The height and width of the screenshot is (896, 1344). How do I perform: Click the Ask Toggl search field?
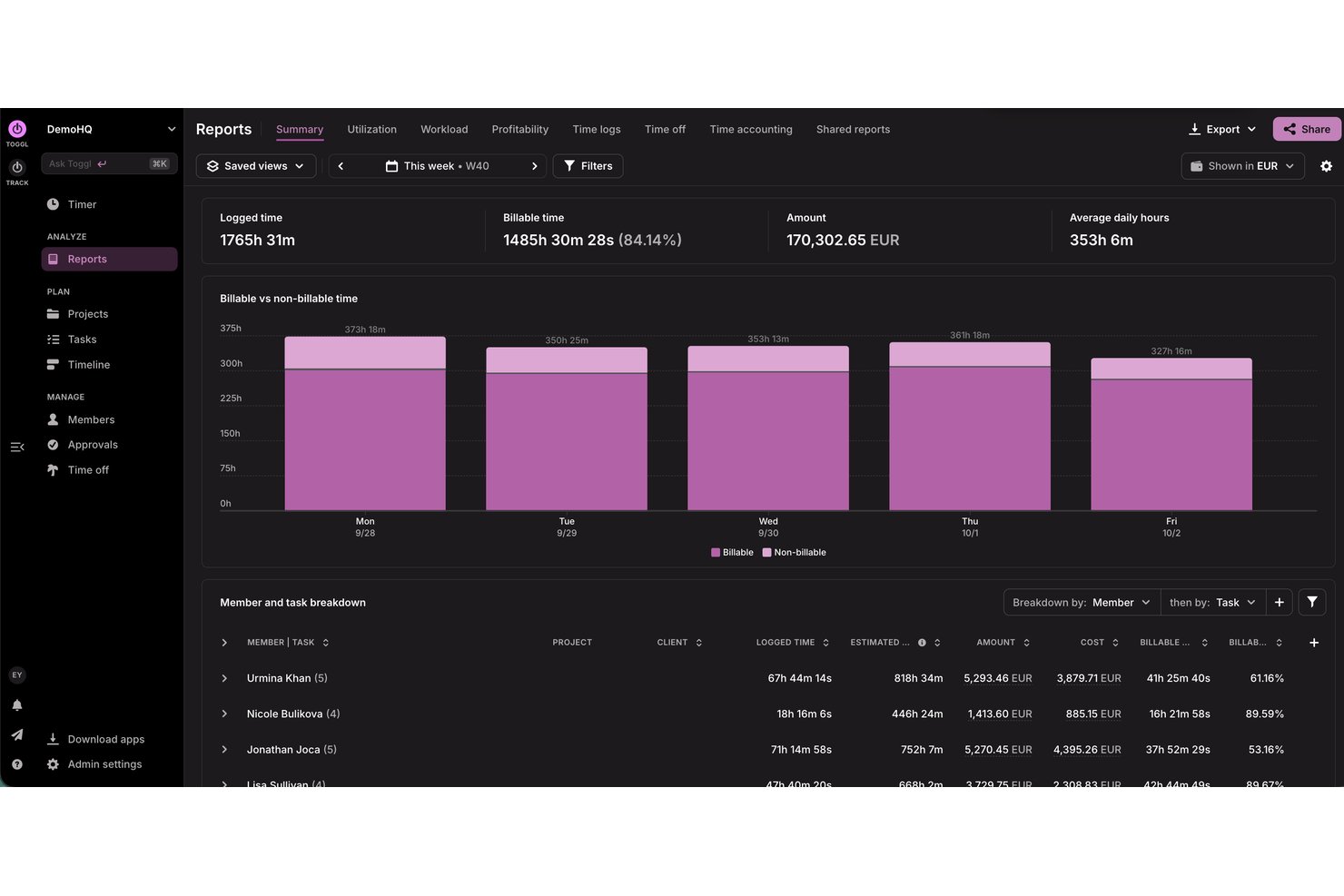click(109, 164)
